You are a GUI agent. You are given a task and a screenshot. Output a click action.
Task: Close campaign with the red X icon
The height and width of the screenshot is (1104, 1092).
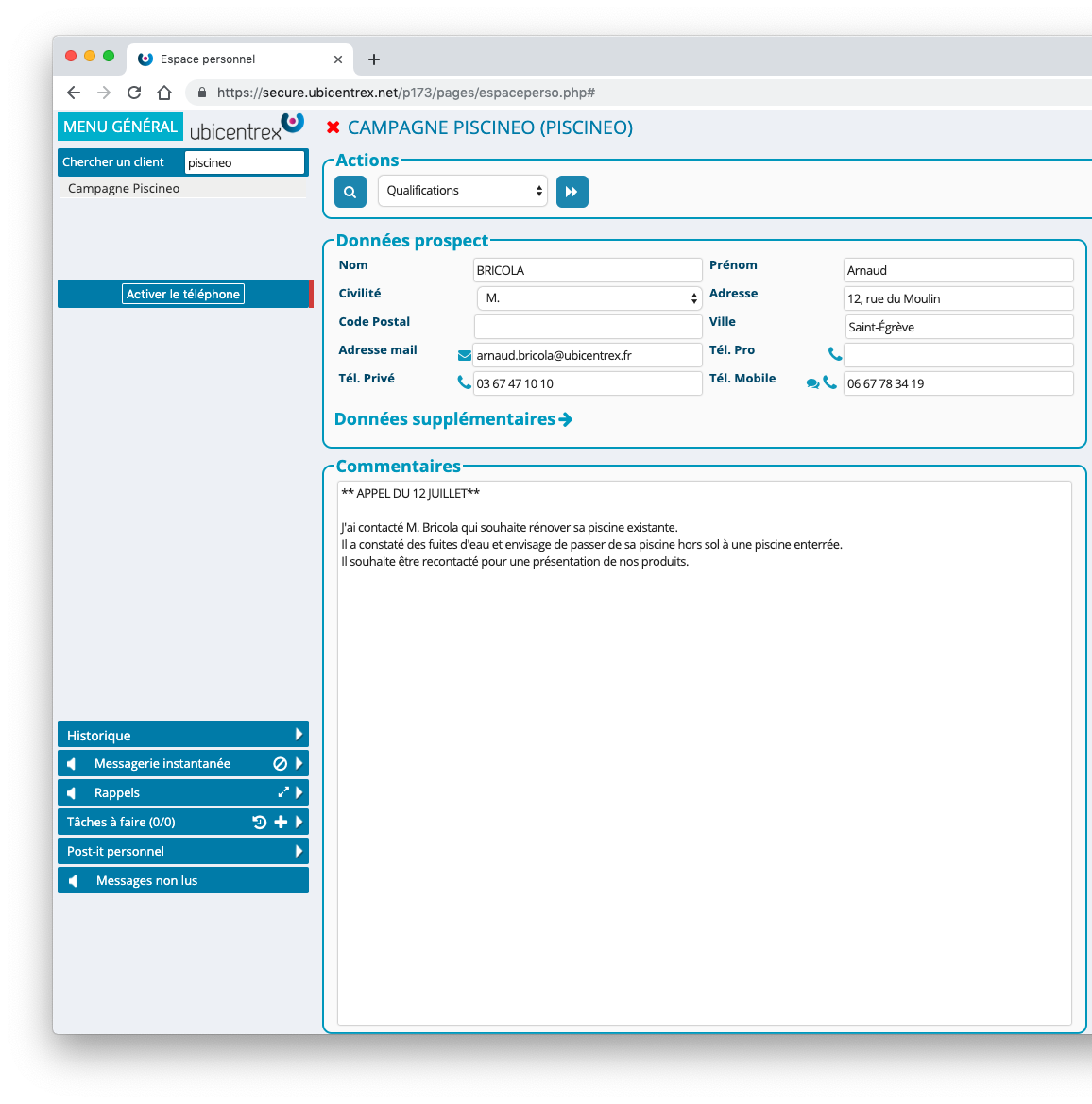click(x=333, y=127)
